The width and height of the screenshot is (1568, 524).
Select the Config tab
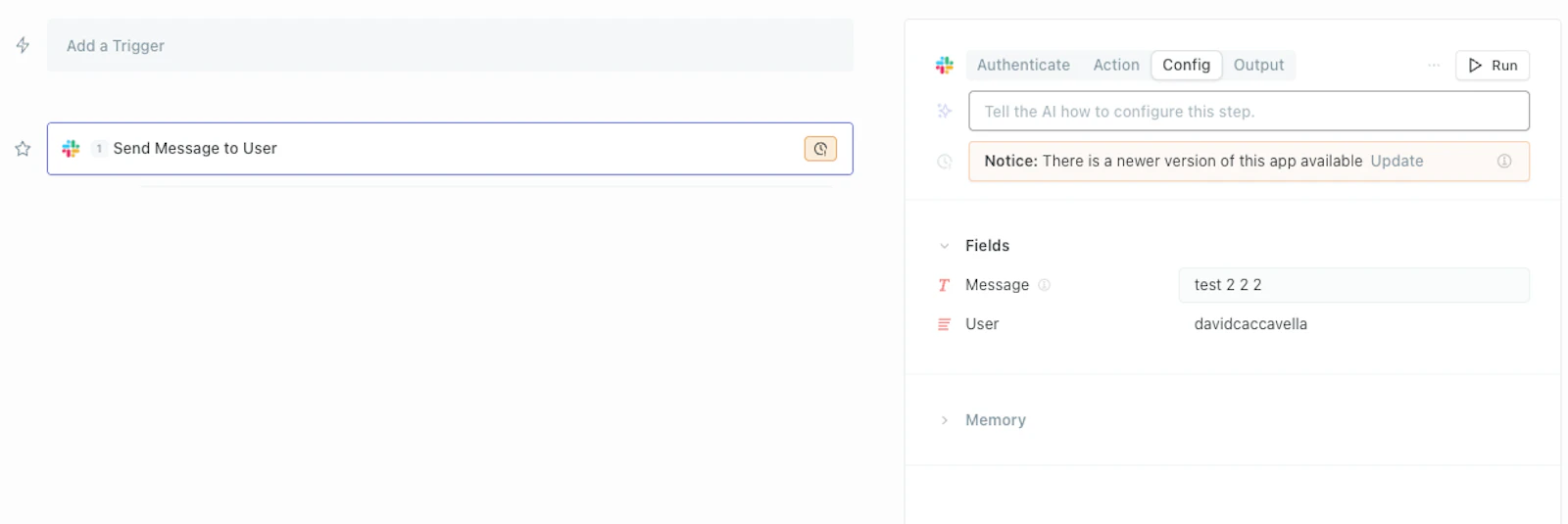(1187, 66)
